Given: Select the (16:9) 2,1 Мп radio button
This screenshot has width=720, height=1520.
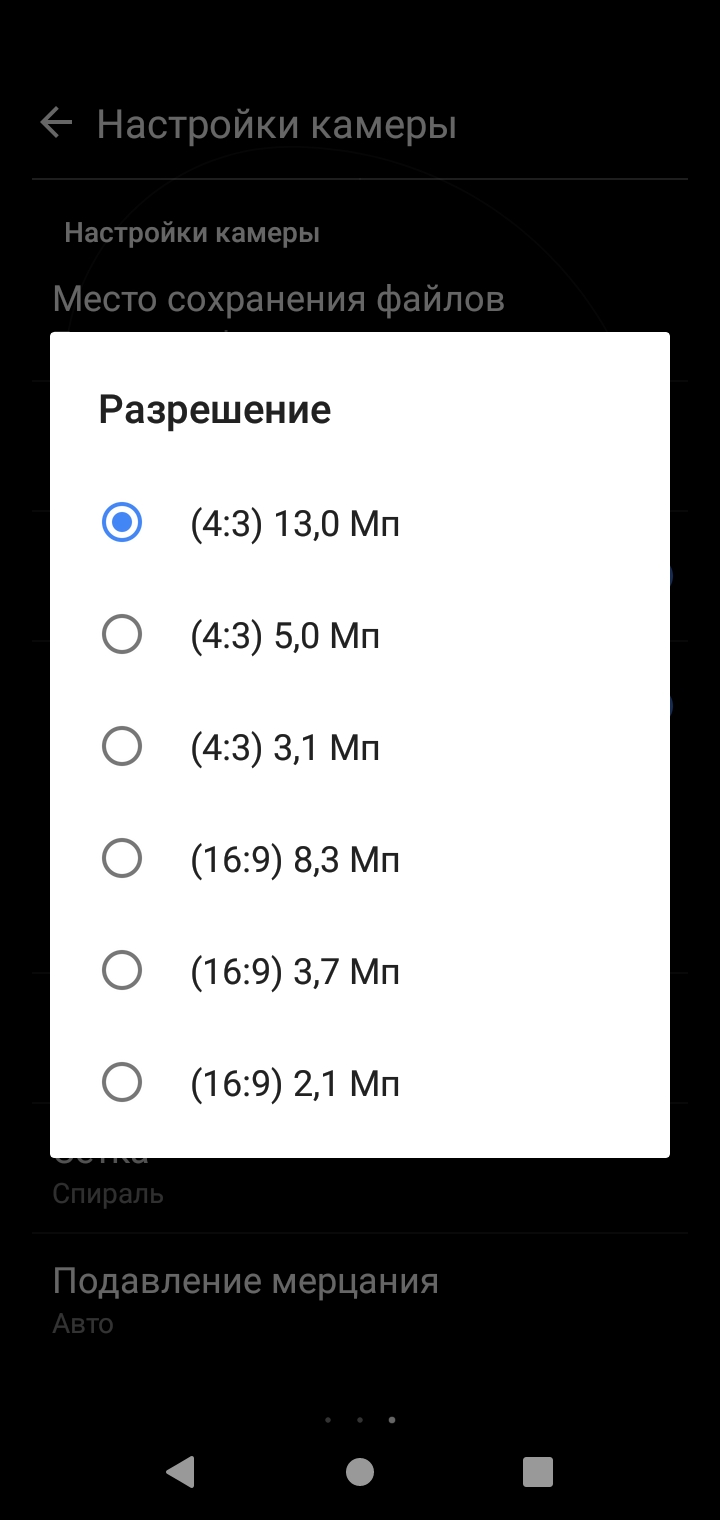Looking at the screenshot, I should click(x=122, y=1082).
